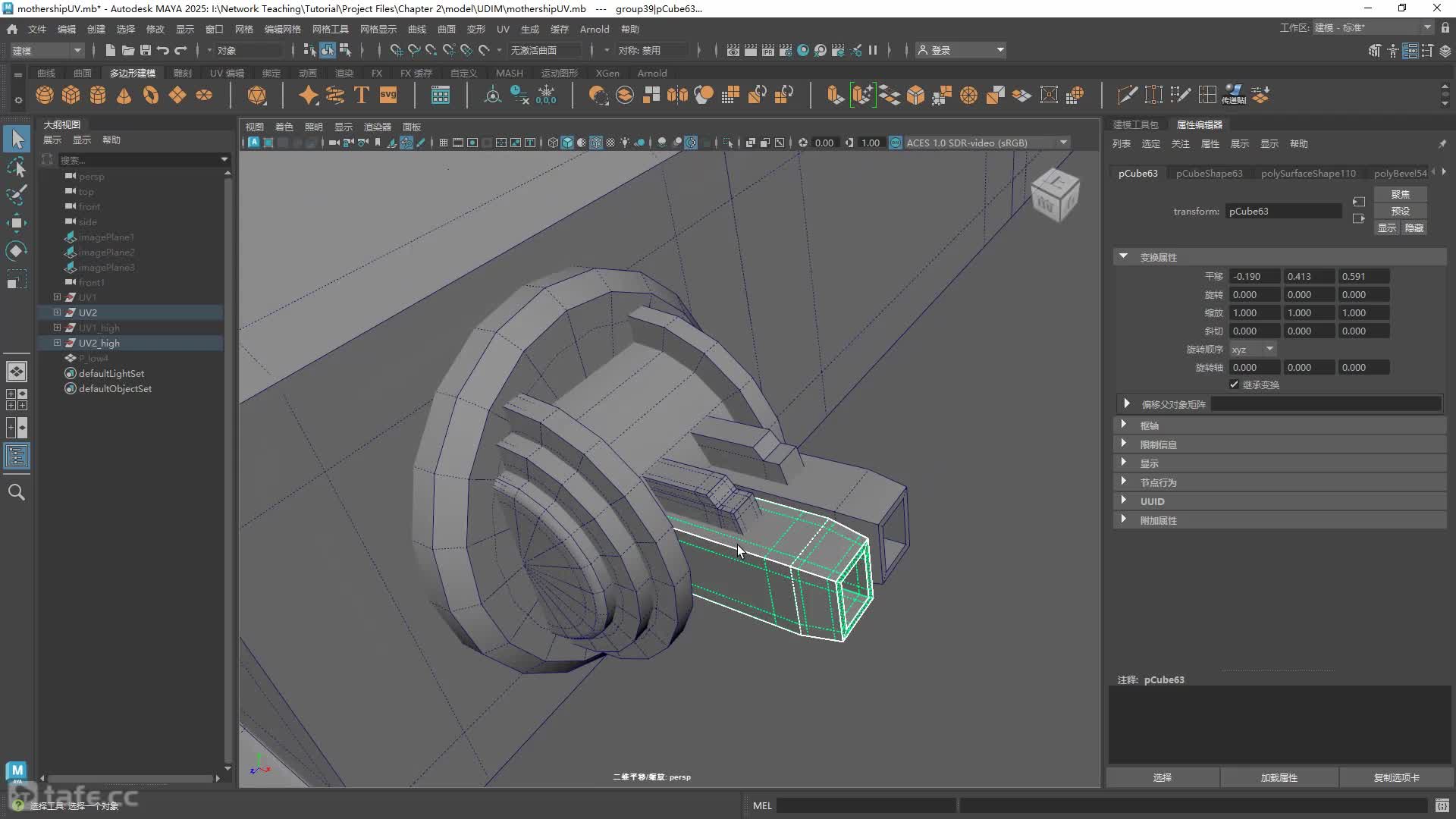The image size is (1456, 819).
Task: Create a polygon cylinder from the shelf
Action: [98, 96]
